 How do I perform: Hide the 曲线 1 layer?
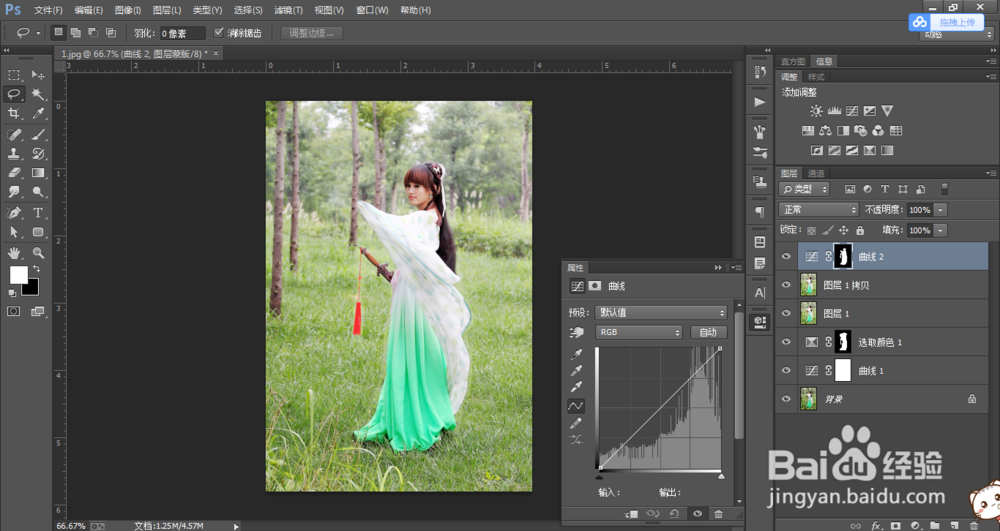click(x=786, y=370)
